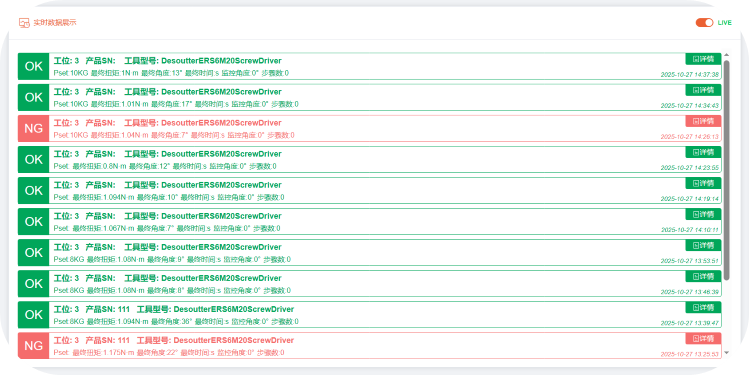Click the scrollbar up arrow
Screen dimensions: 749x375
(x=727, y=55)
